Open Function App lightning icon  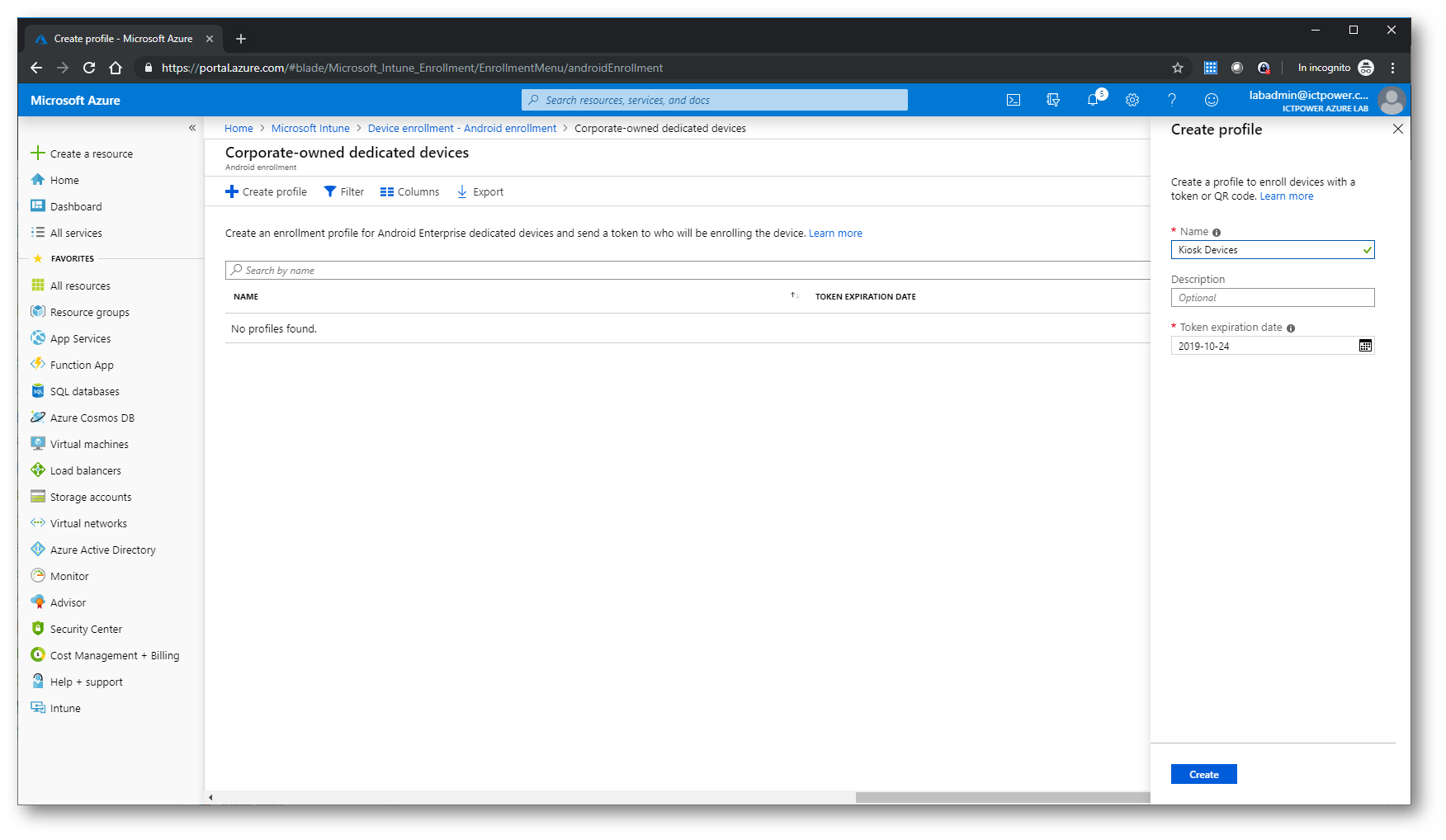pos(38,364)
